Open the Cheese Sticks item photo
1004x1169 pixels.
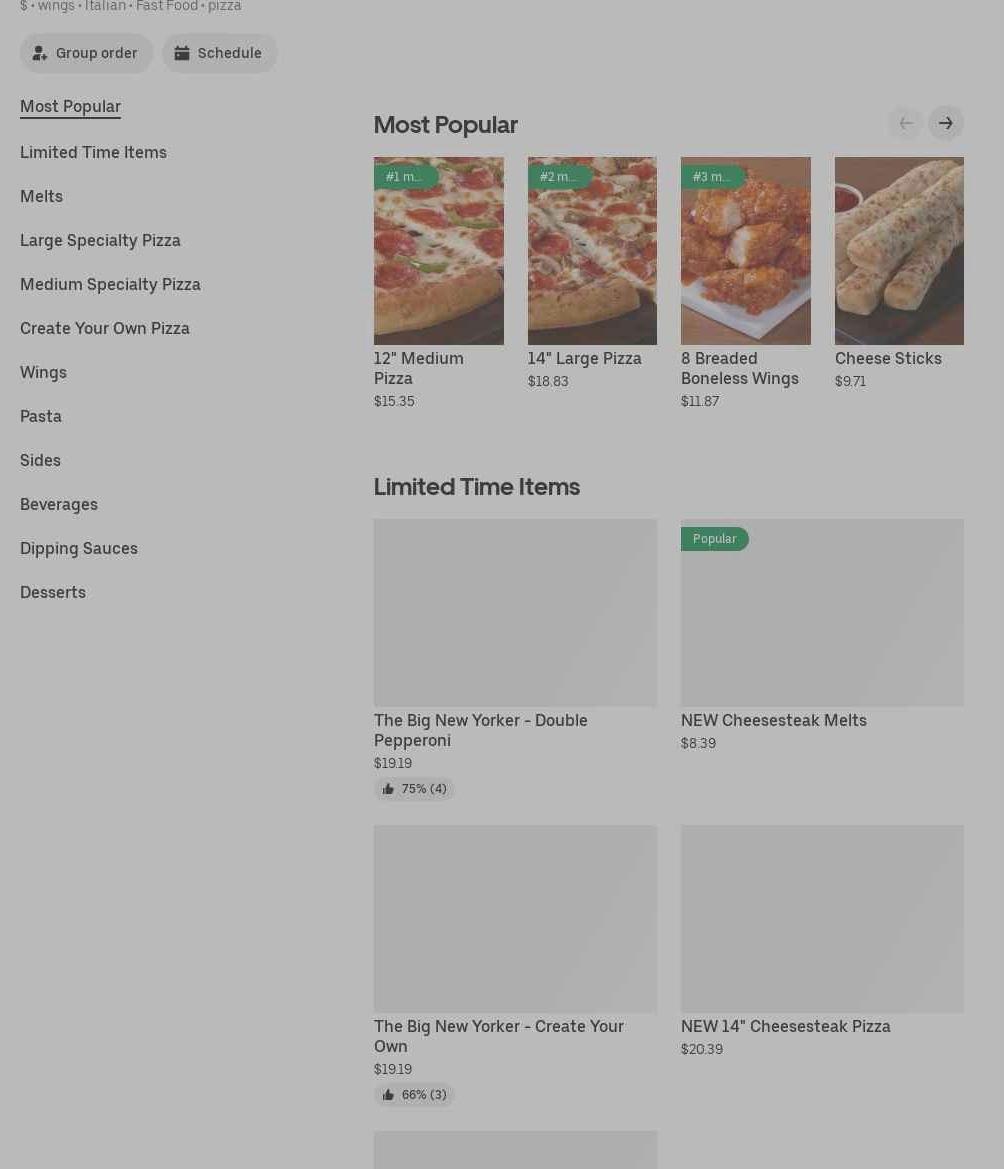pos(899,251)
